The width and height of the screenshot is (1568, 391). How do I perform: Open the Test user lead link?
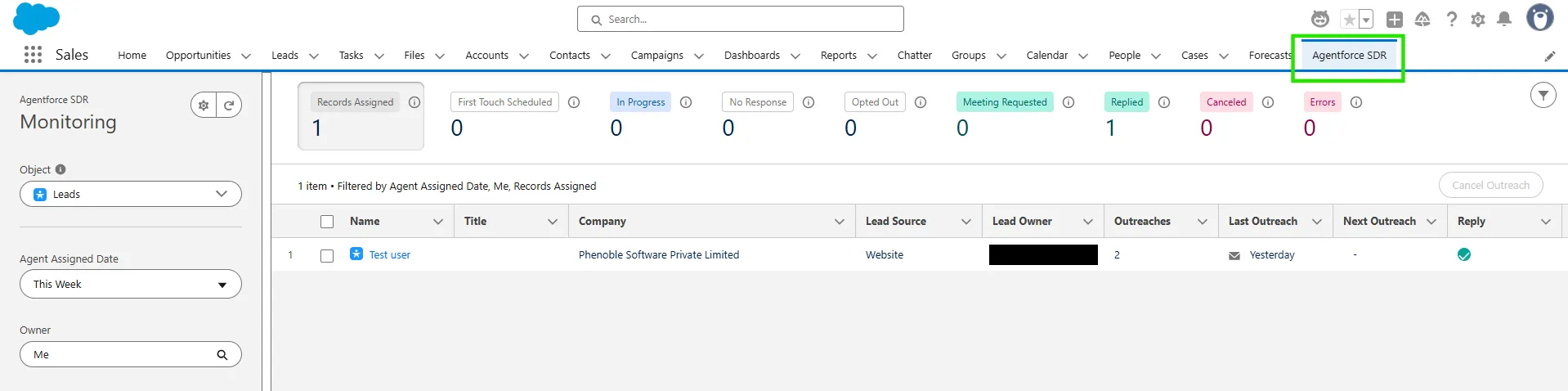[x=389, y=255]
